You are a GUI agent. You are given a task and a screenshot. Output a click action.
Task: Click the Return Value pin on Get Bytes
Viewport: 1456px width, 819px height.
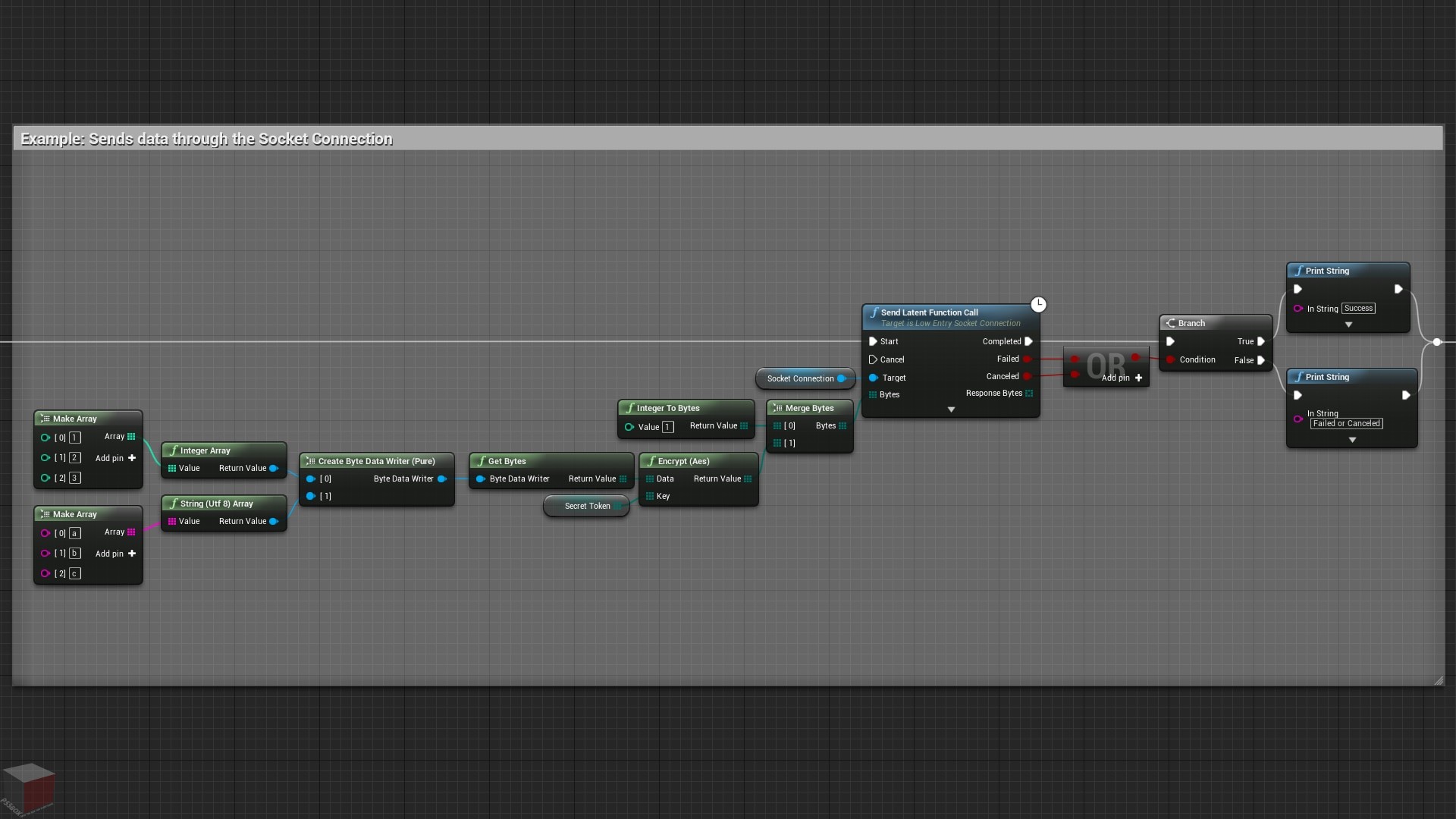pos(623,479)
